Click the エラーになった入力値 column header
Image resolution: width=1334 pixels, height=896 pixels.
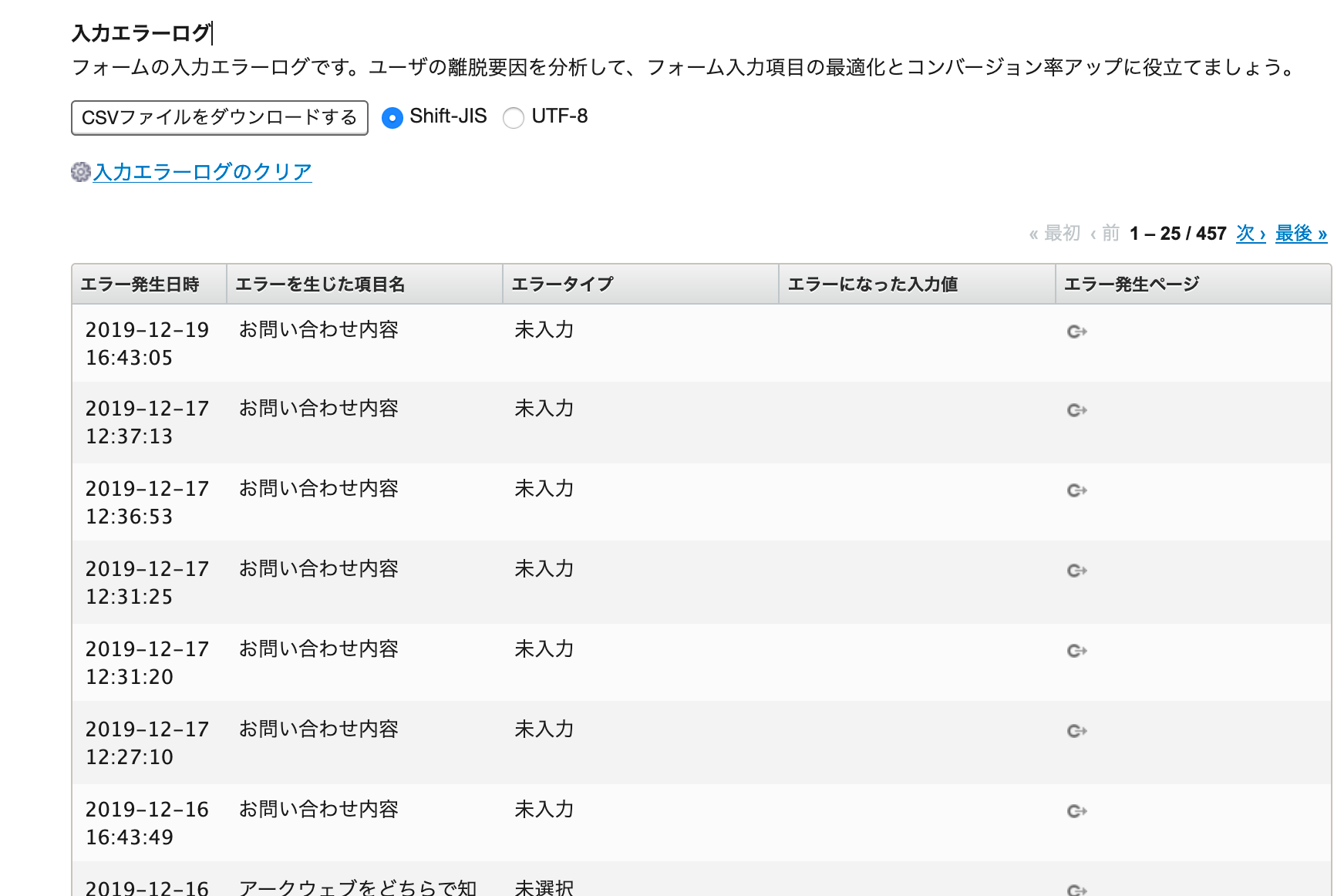pos(873,285)
